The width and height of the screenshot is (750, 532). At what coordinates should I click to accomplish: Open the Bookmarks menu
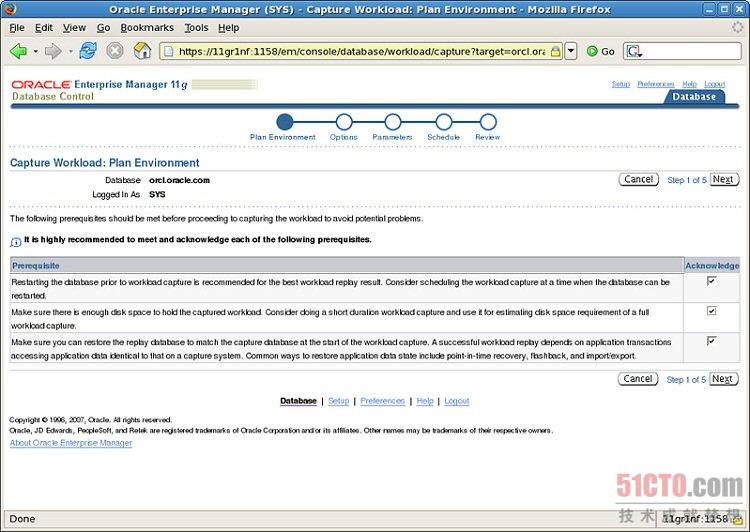click(x=147, y=28)
